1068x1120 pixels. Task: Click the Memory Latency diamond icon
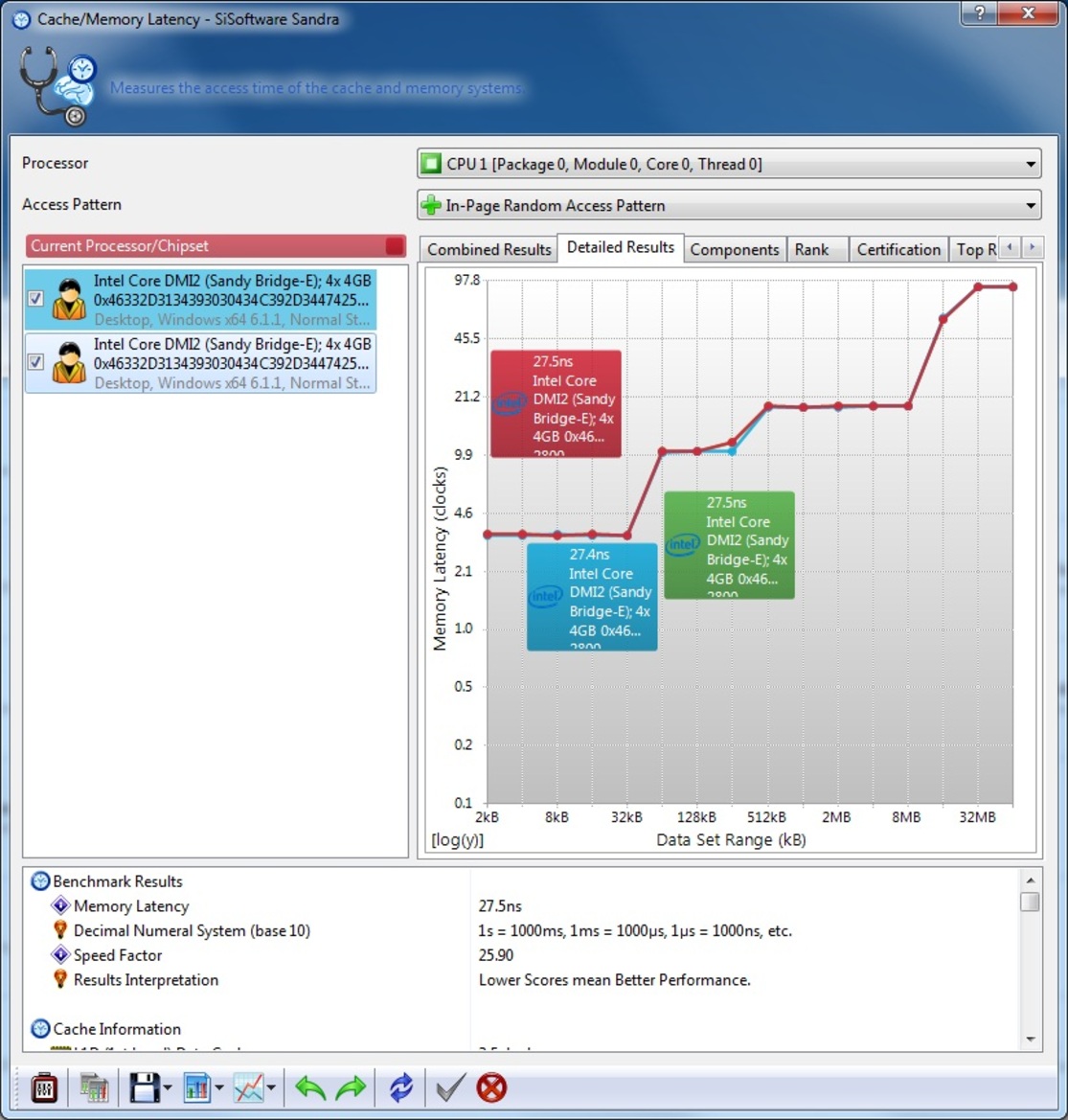tap(60, 905)
